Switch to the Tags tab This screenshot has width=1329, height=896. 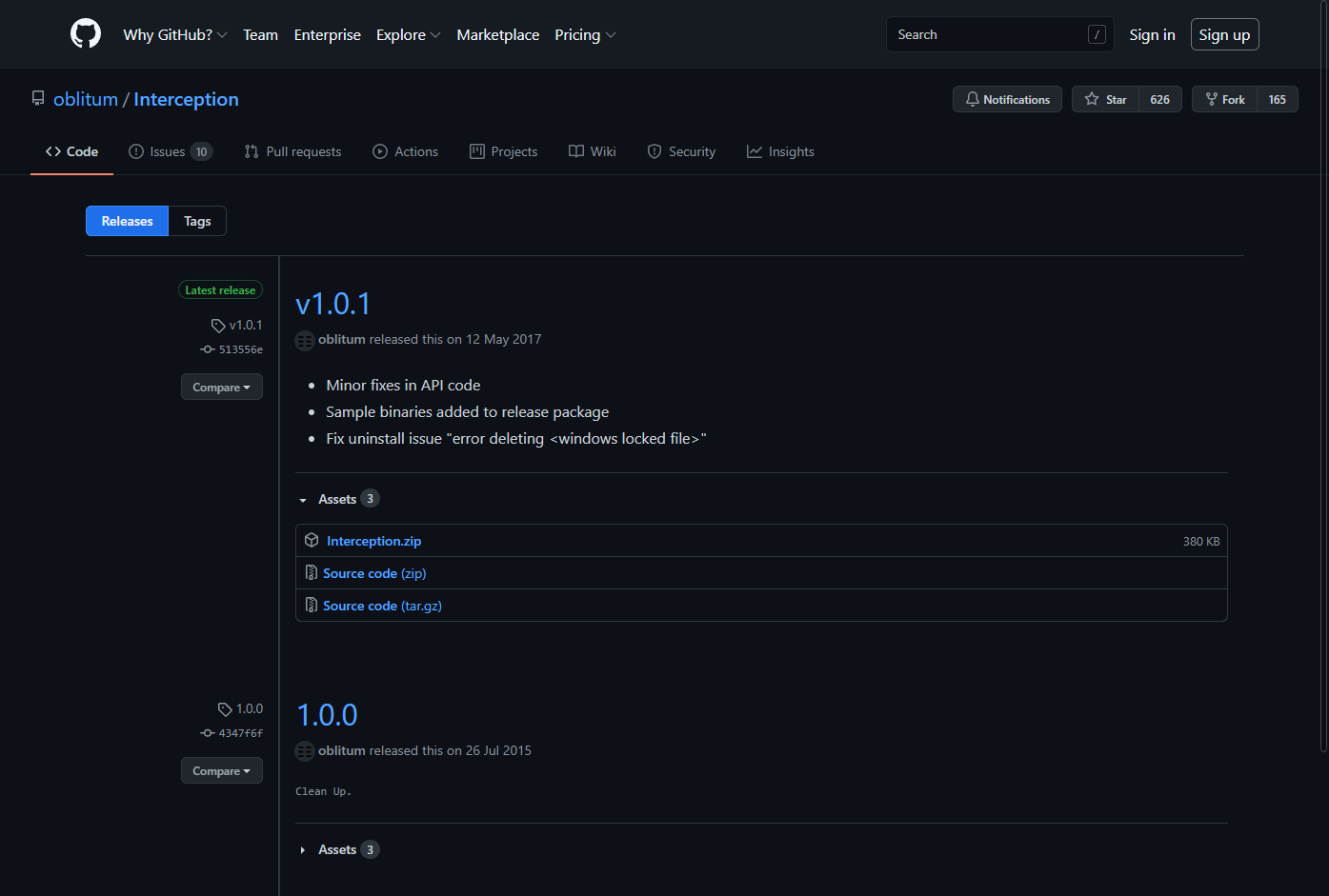click(x=197, y=221)
